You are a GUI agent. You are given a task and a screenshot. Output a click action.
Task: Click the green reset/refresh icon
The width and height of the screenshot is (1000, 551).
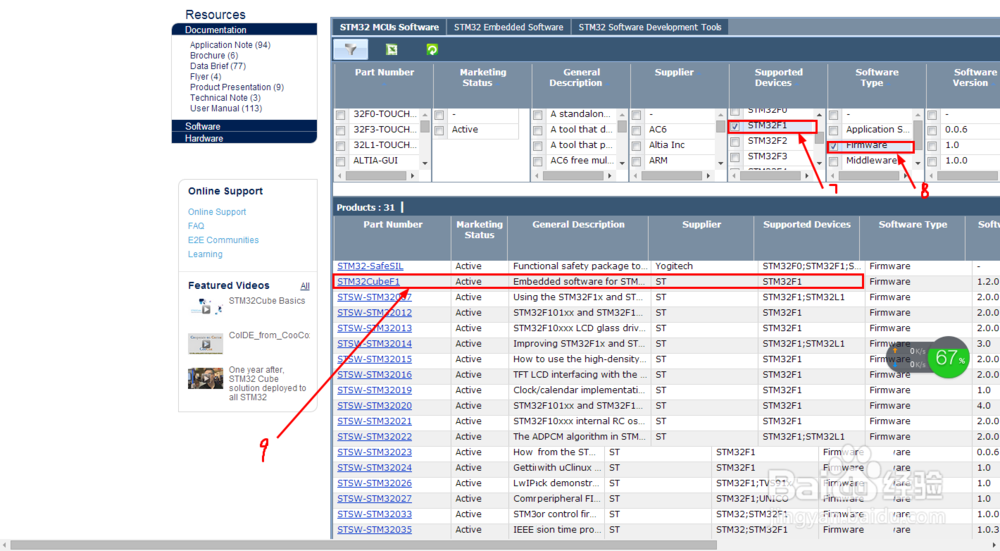click(x=432, y=50)
